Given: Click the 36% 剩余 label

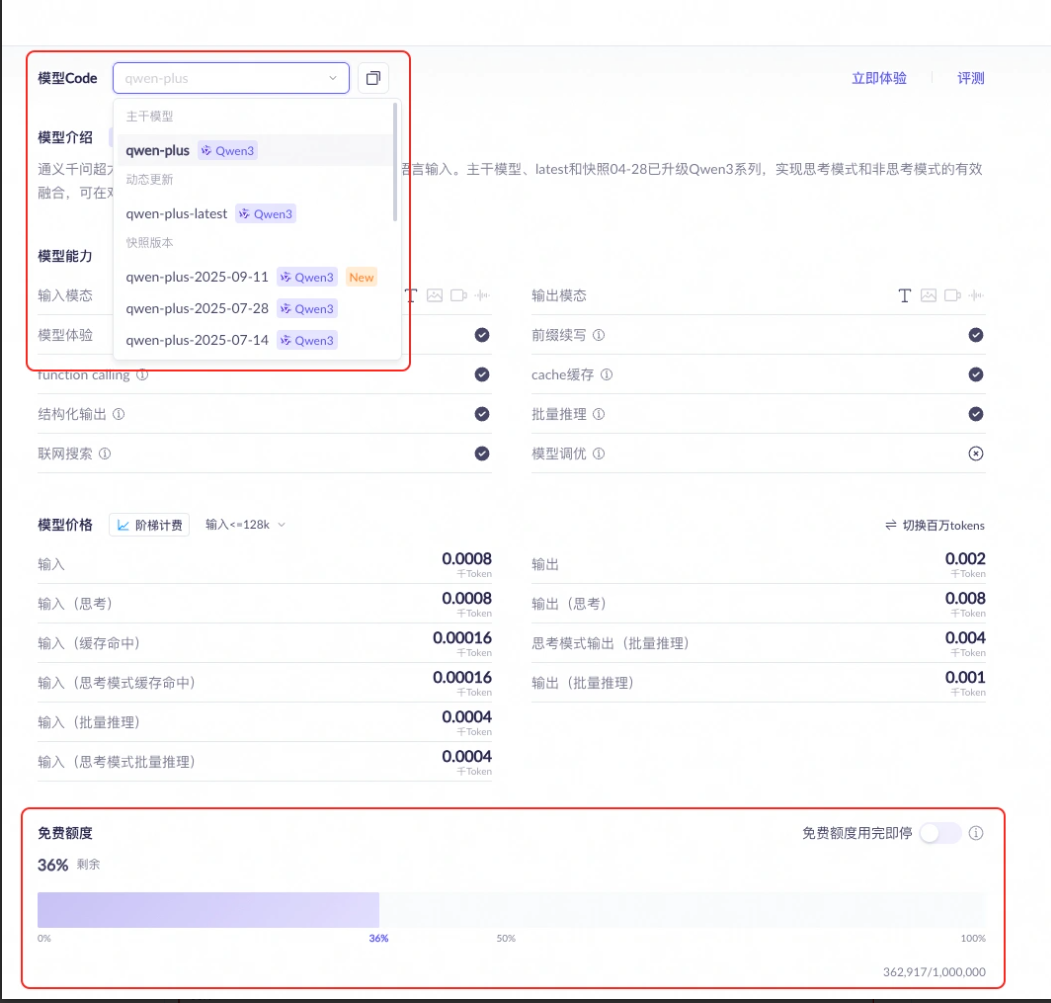Looking at the screenshot, I should (68, 864).
